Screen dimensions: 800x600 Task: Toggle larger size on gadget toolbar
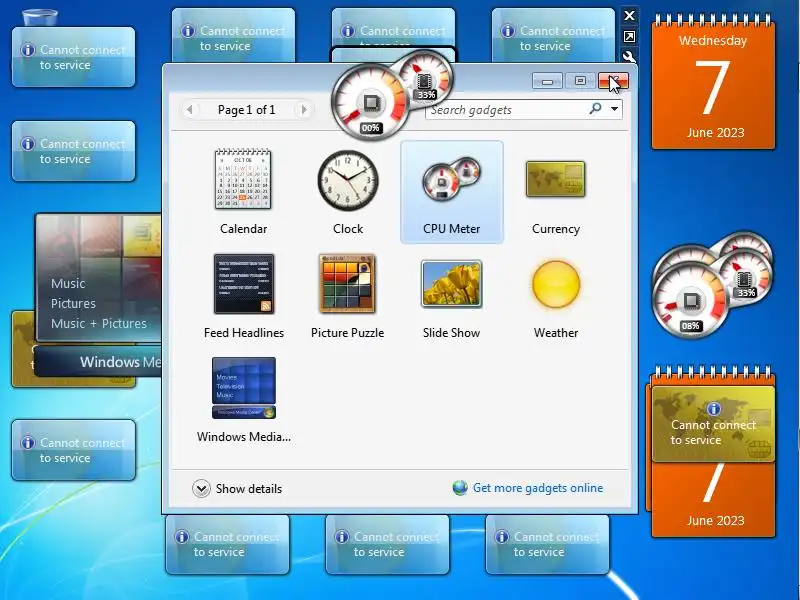tap(629, 37)
